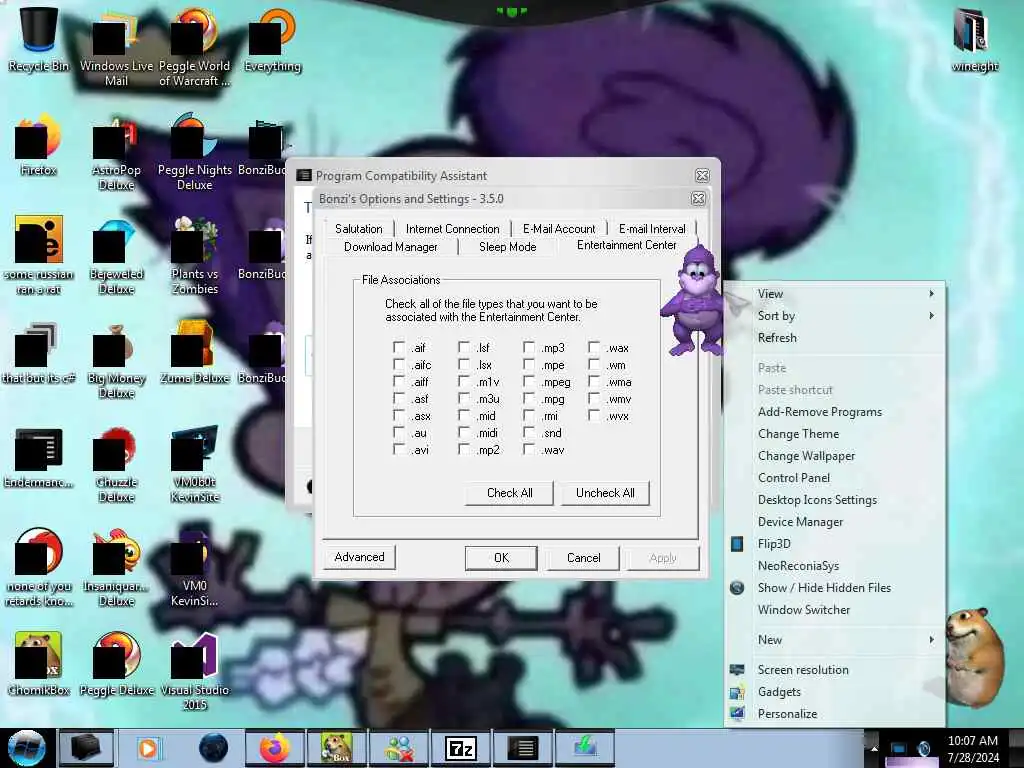Open the ChomikBox desktop icon
The height and width of the screenshot is (768, 1024).
point(39,664)
